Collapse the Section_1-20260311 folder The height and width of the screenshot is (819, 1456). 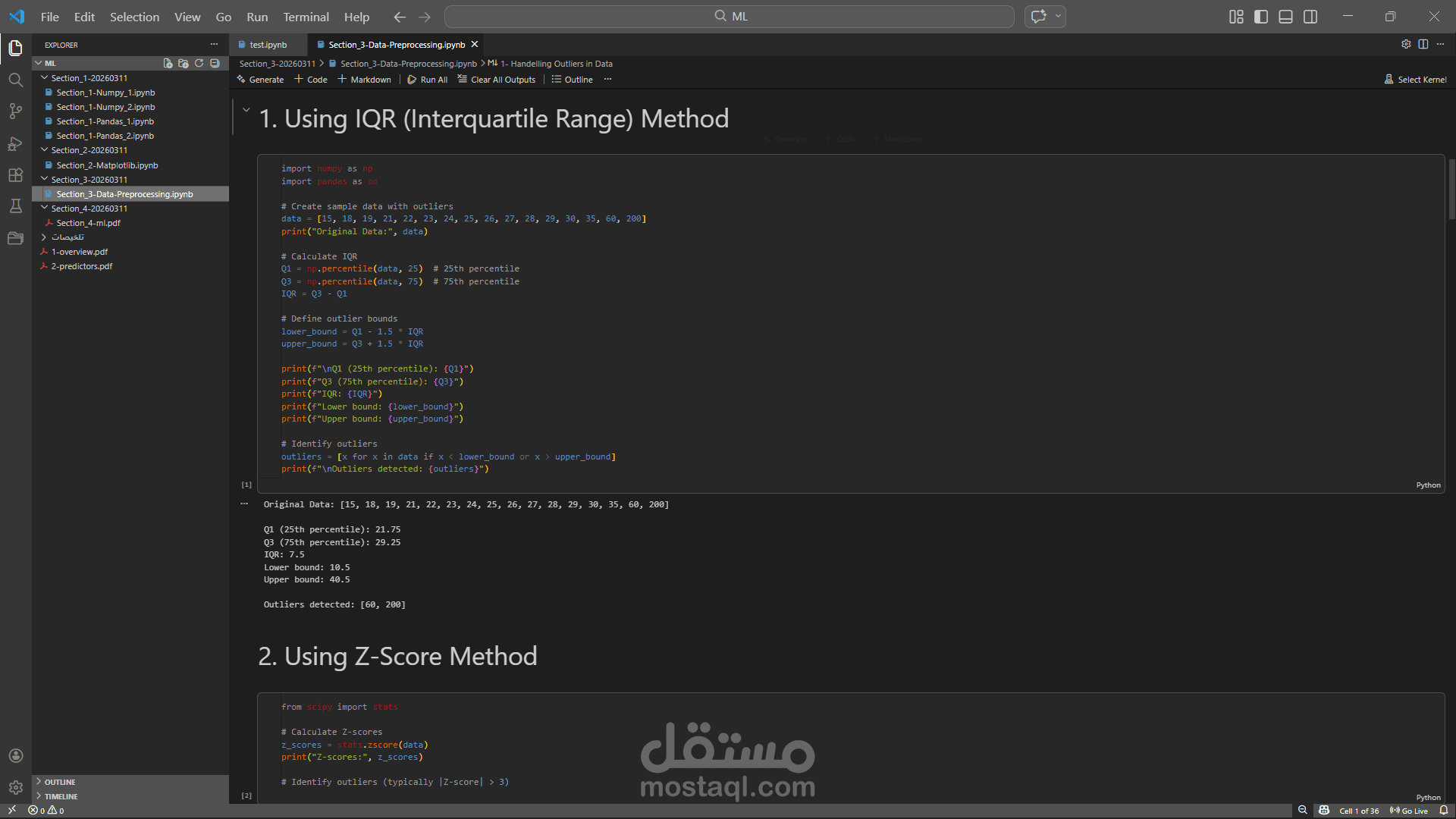coord(45,78)
